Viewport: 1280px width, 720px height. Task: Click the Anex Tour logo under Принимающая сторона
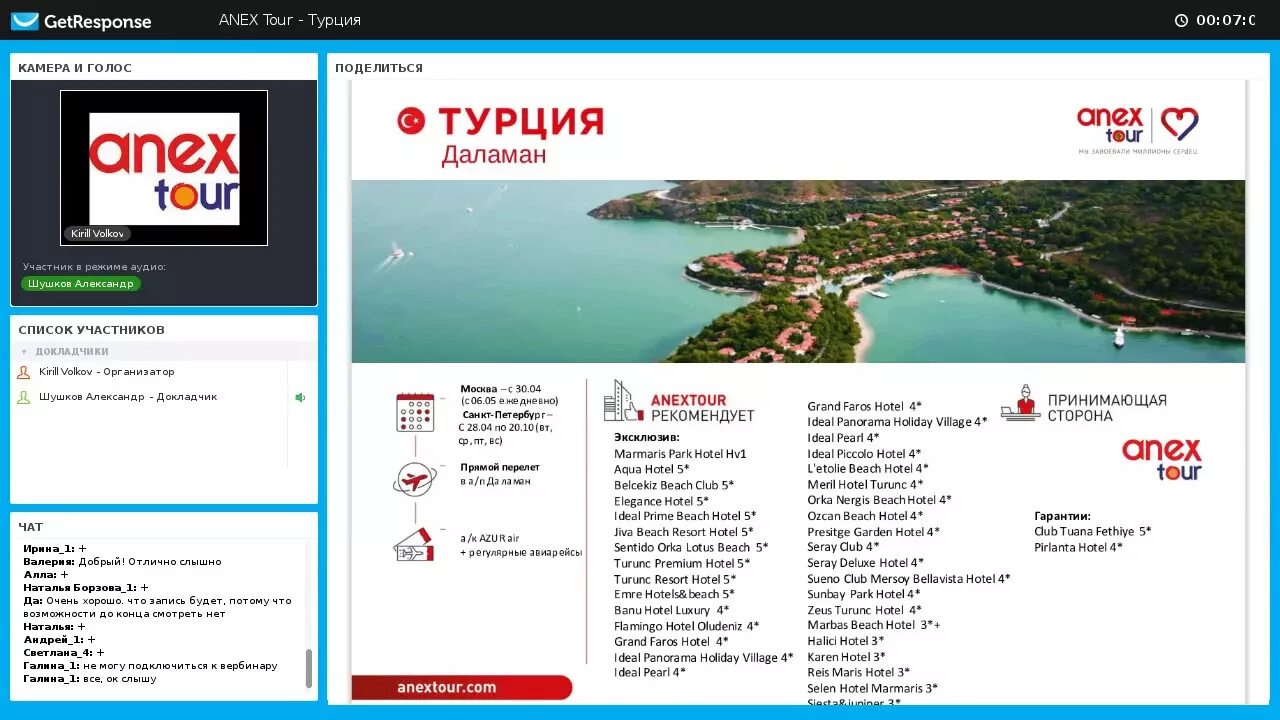click(x=1162, y=459)
